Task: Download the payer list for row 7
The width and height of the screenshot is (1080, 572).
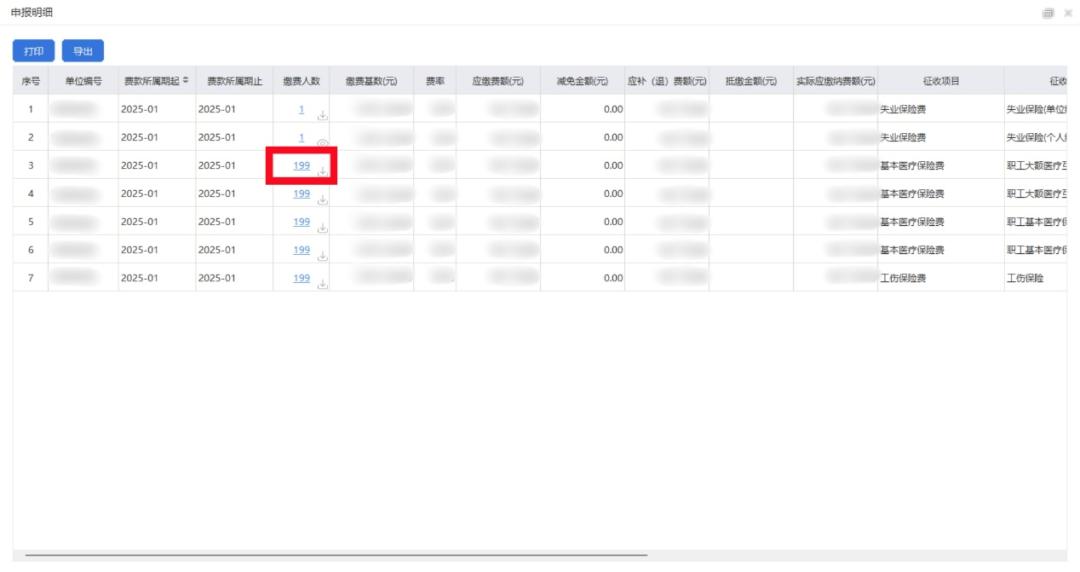Action: tap(323, 284)
